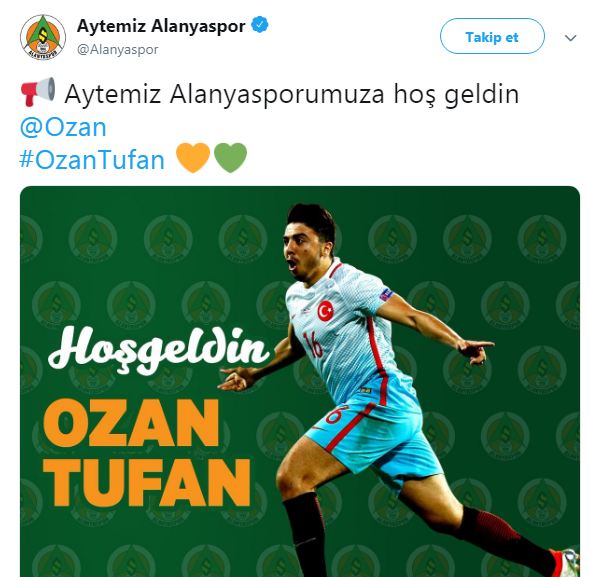Click the number on the blue shorts
Screen dimensions: 590x577
335,413
